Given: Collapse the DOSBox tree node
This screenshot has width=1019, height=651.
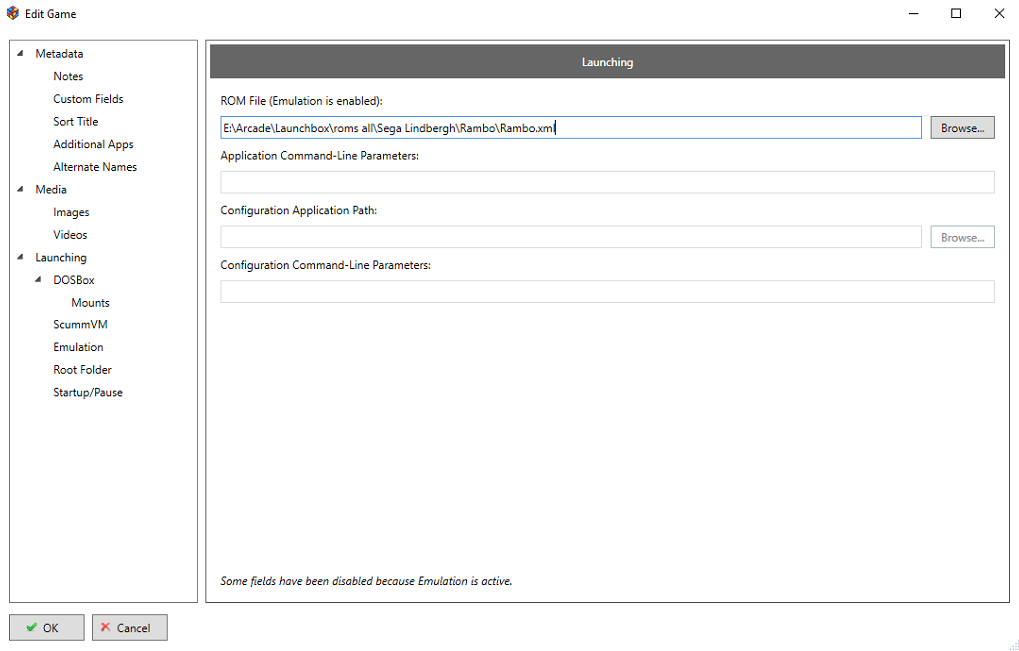Looking at the screenshot, I should click(x=38, y=280).
